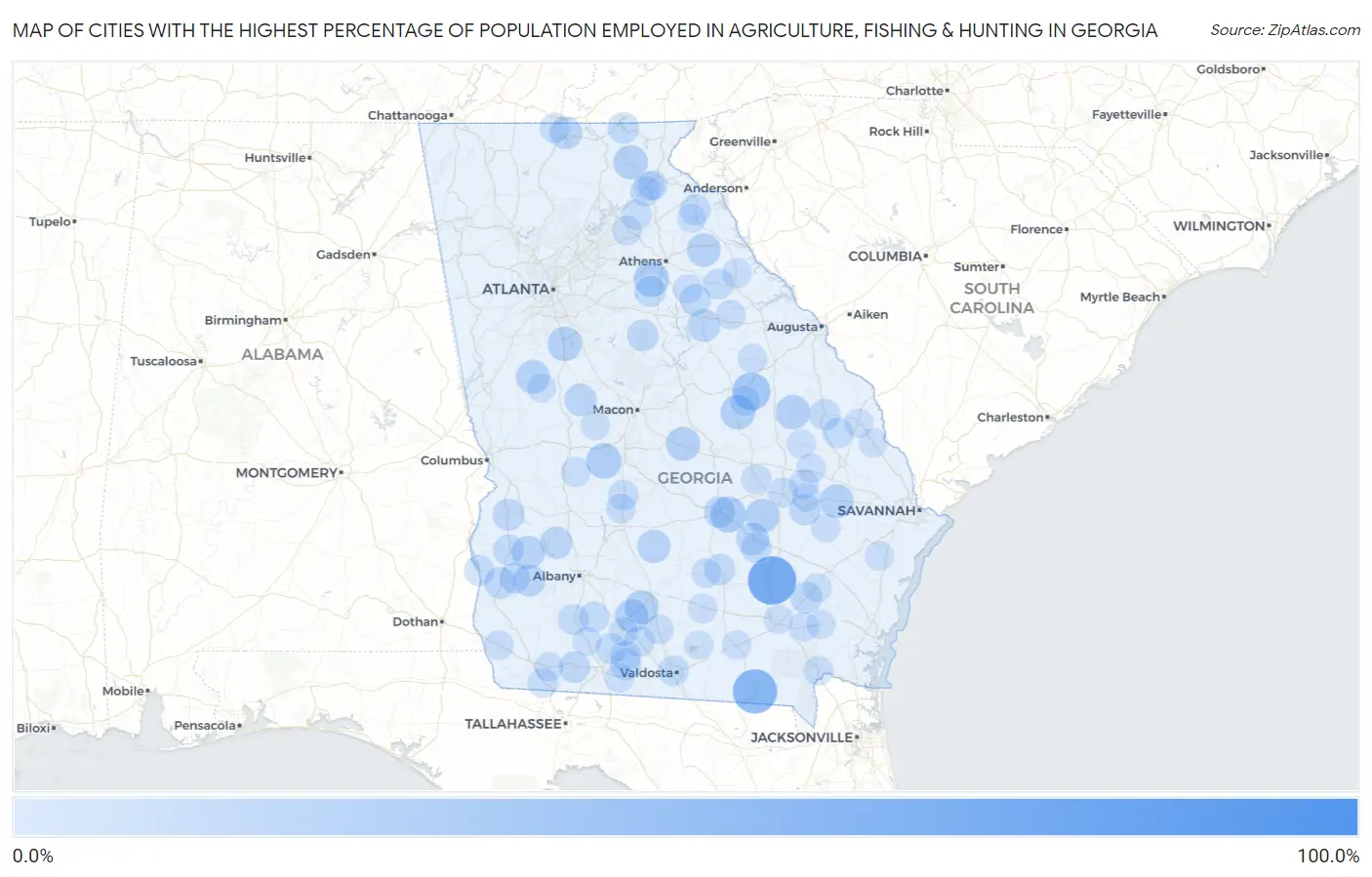Click the Albany city label
Screen dimensions: 1372x877
[x=554, y=576]
